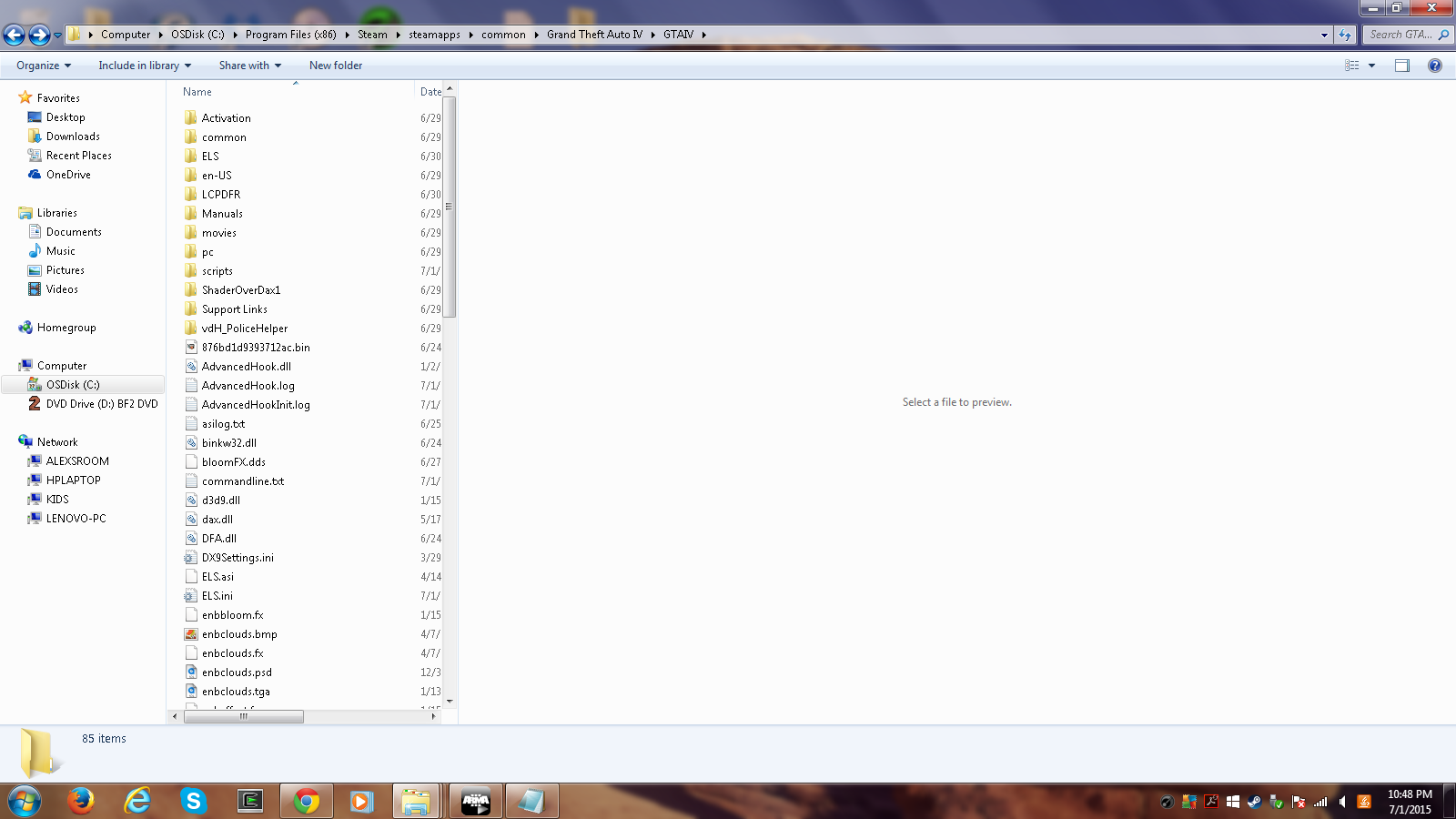The width and height of the screenshot is (1456, 819).
Task: Navigate to Program Files (x86) breadcrumb
Action: pos(291,35)
